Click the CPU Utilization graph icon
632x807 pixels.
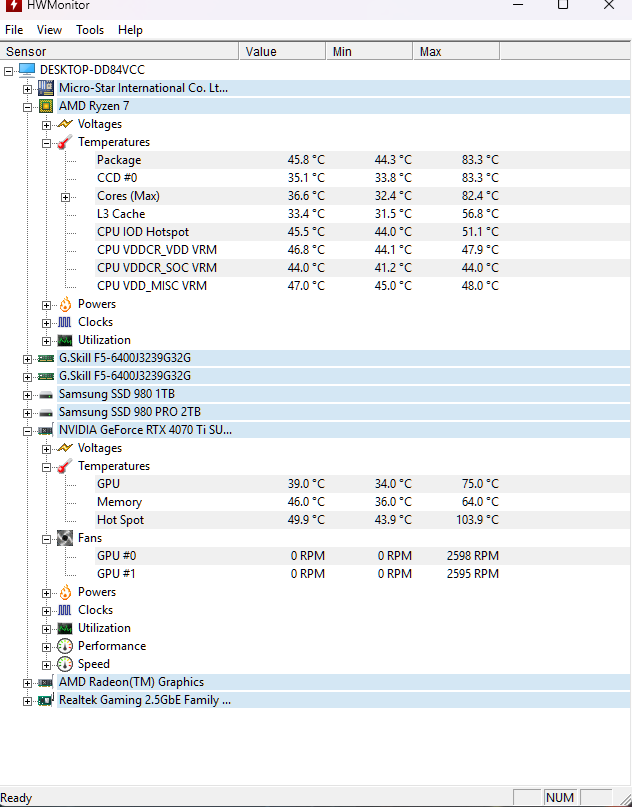[65, 340]
